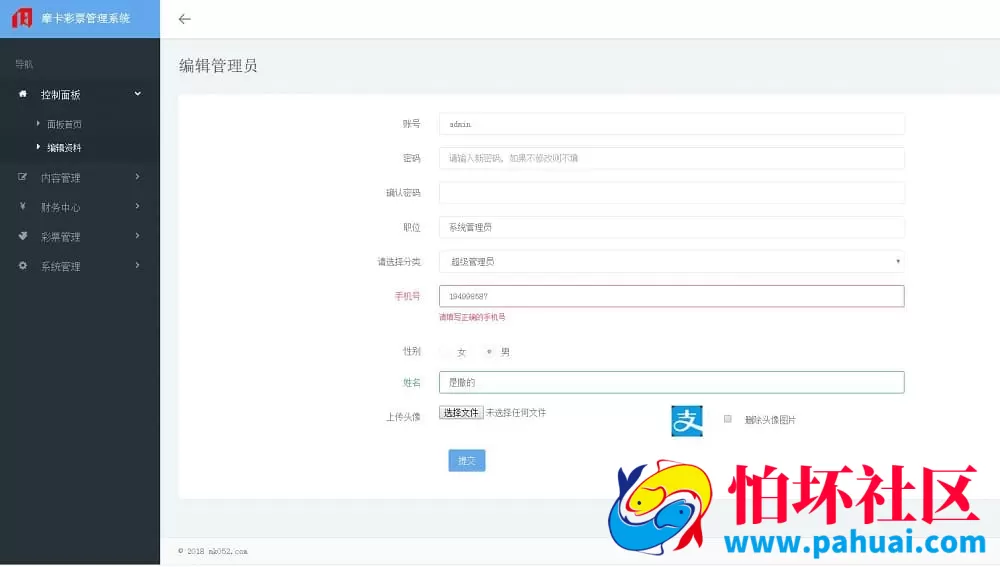This screenshot has width=1000, height=567.
Task: Click the 手机号 phone number field
Action: [672, 296]
